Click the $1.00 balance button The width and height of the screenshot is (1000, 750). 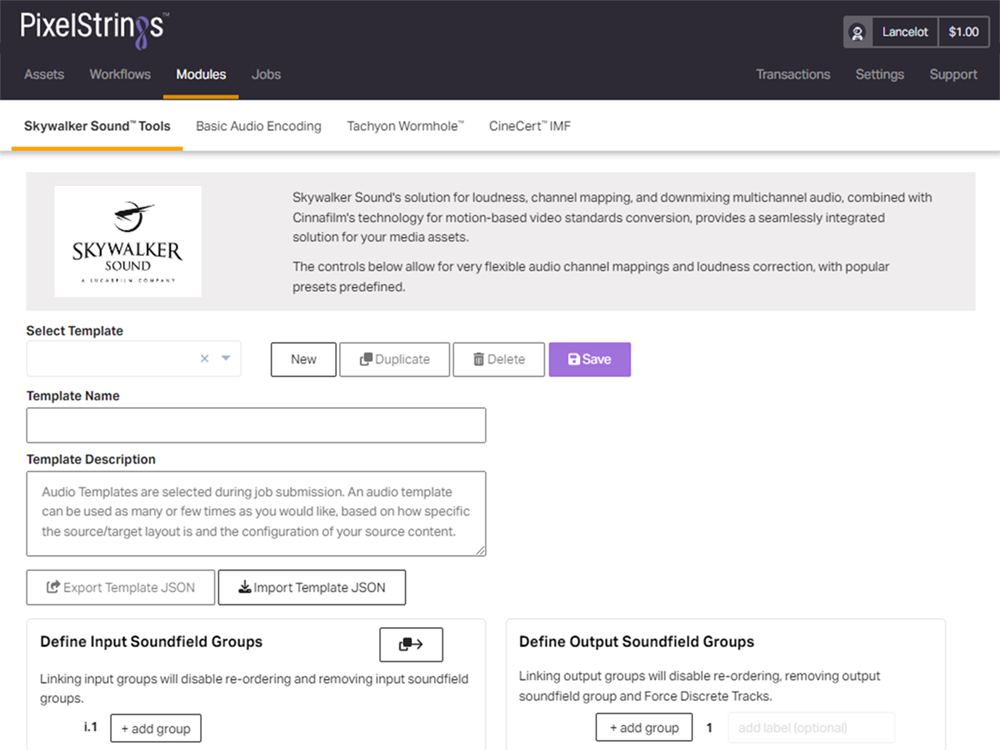(963, 32)
